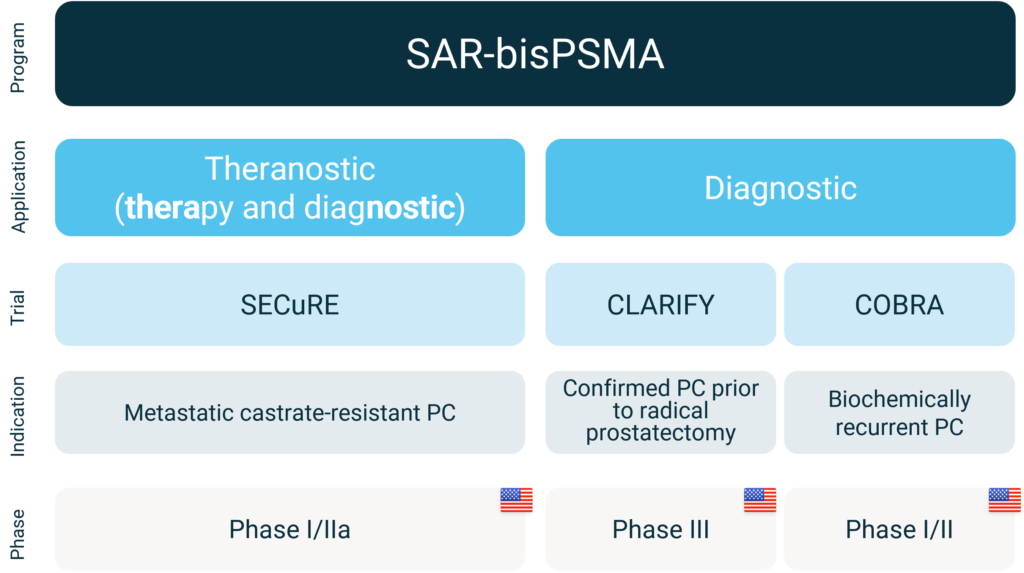Select the Phase I/II text
This screenshot has width=1024, height=573.
click(899, 529)
